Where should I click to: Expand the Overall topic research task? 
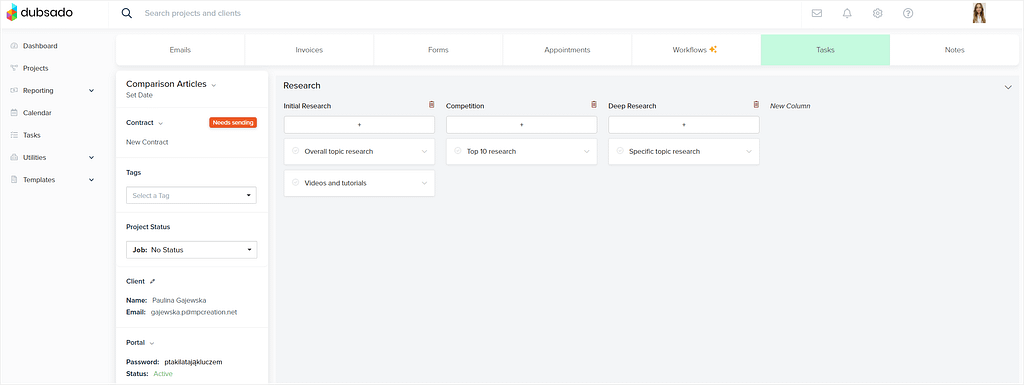[424, 151]
